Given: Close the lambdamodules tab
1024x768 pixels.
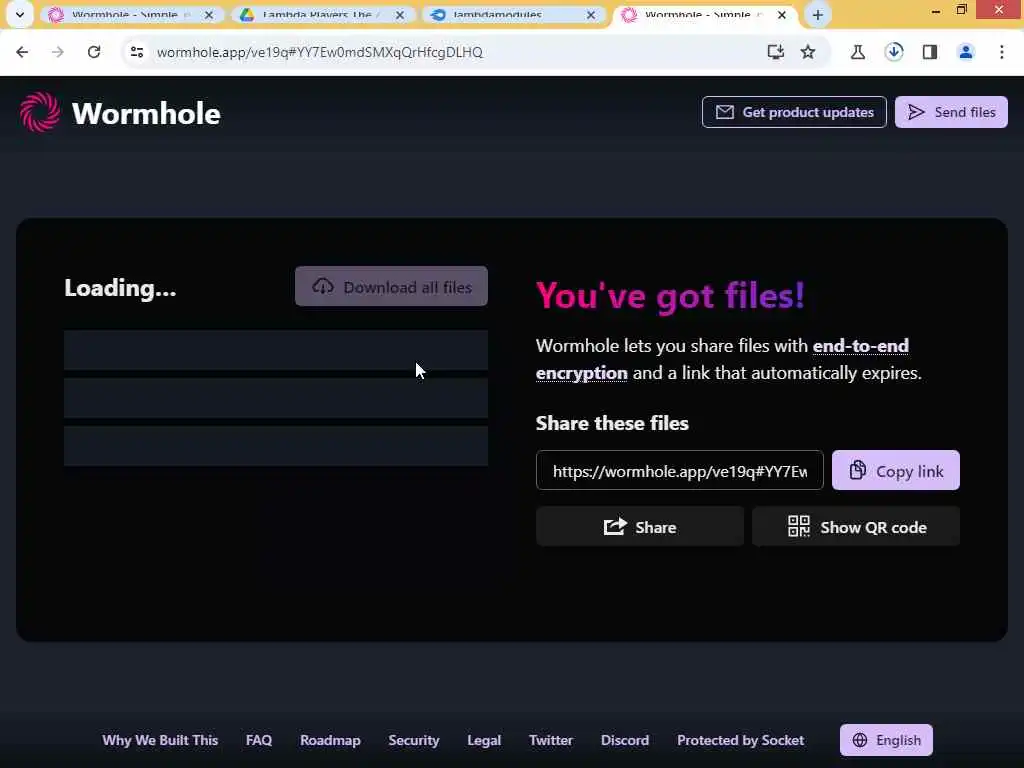Looking at the screenshot, I should [591, 14].
